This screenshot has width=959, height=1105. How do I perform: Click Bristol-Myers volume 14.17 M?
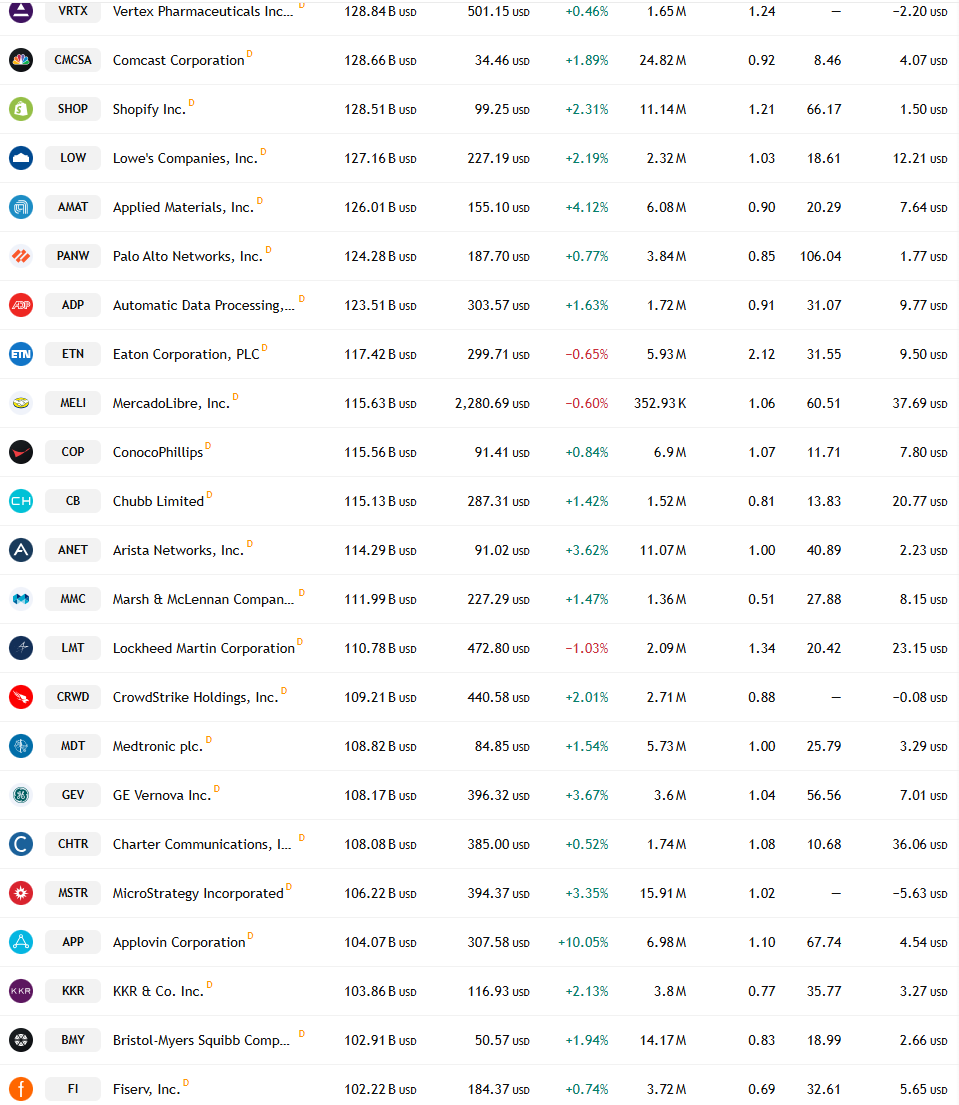662,1040
